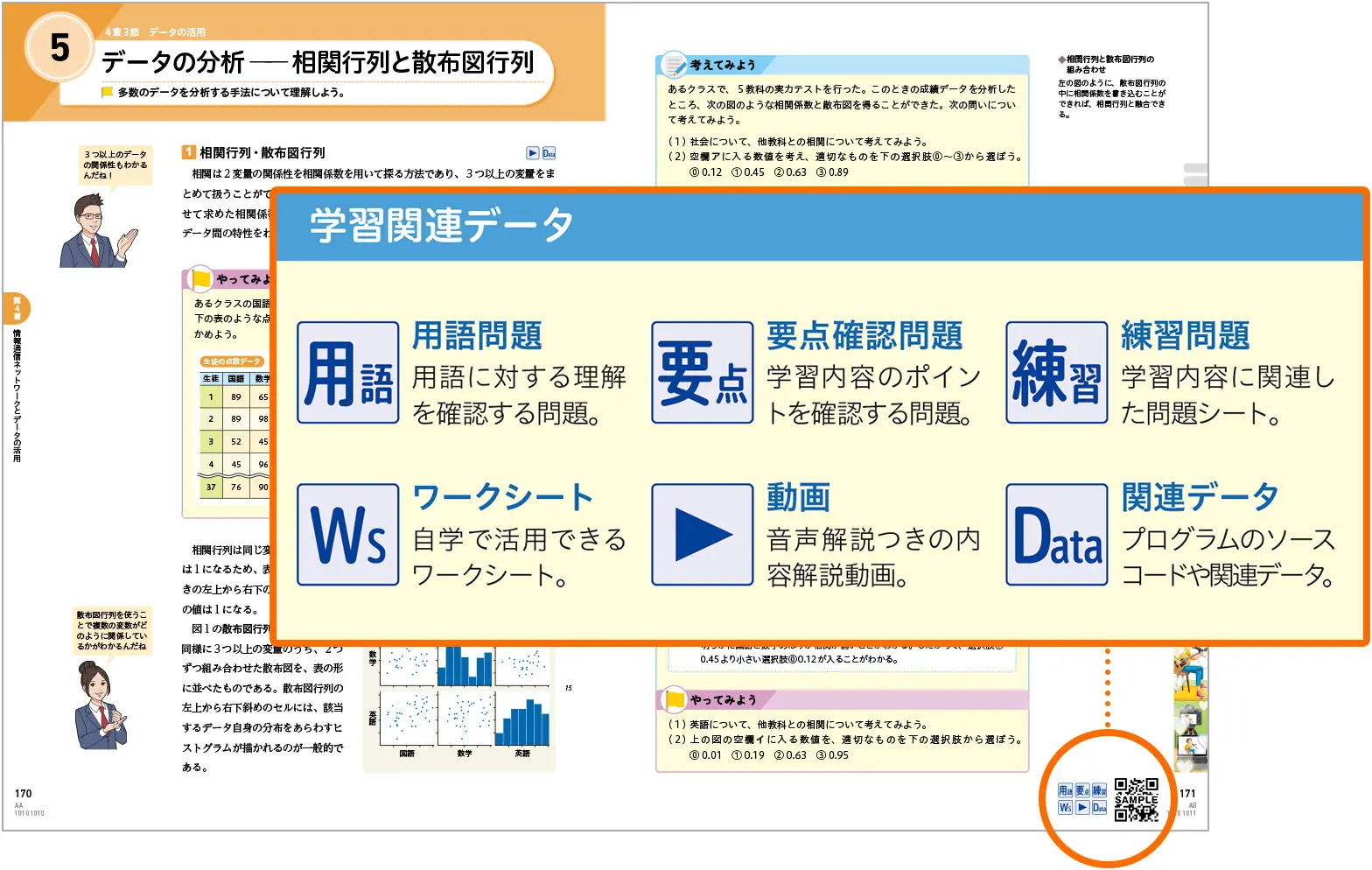This screenshot has width=1372, height=870.
Task: Click the small Data icon beside section heading
Action: pos(549,153)
